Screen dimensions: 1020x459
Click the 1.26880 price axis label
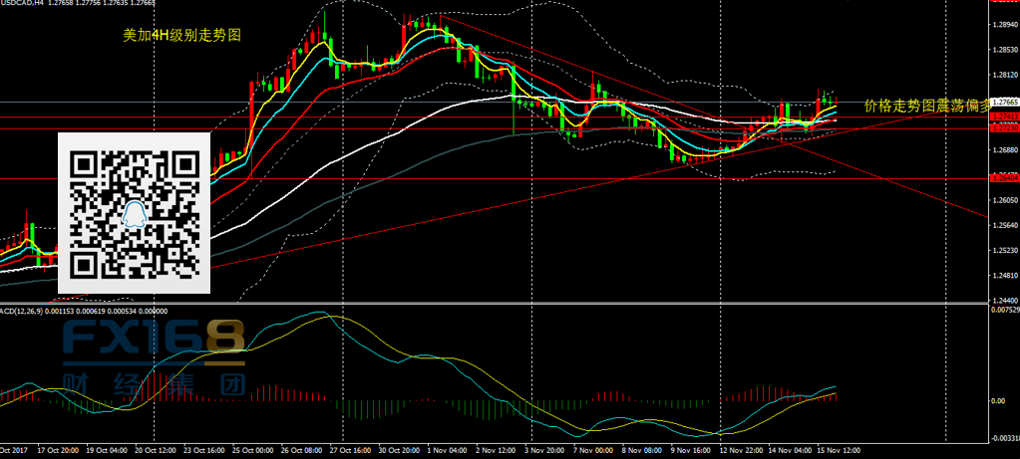(x=1003, y=151)
